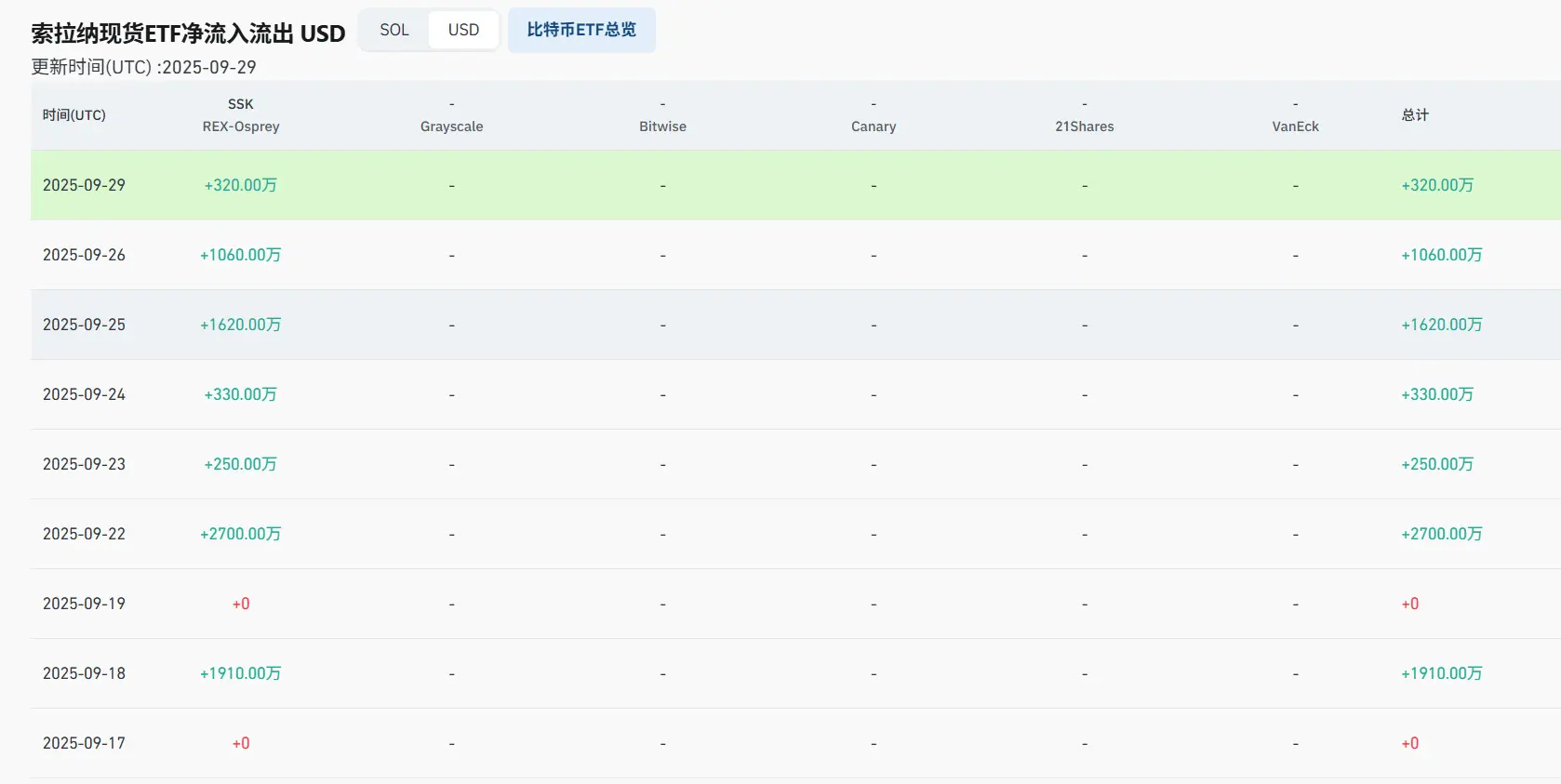Click SSK value +1620.00万 on 2025-09-25

pos(241,325)
